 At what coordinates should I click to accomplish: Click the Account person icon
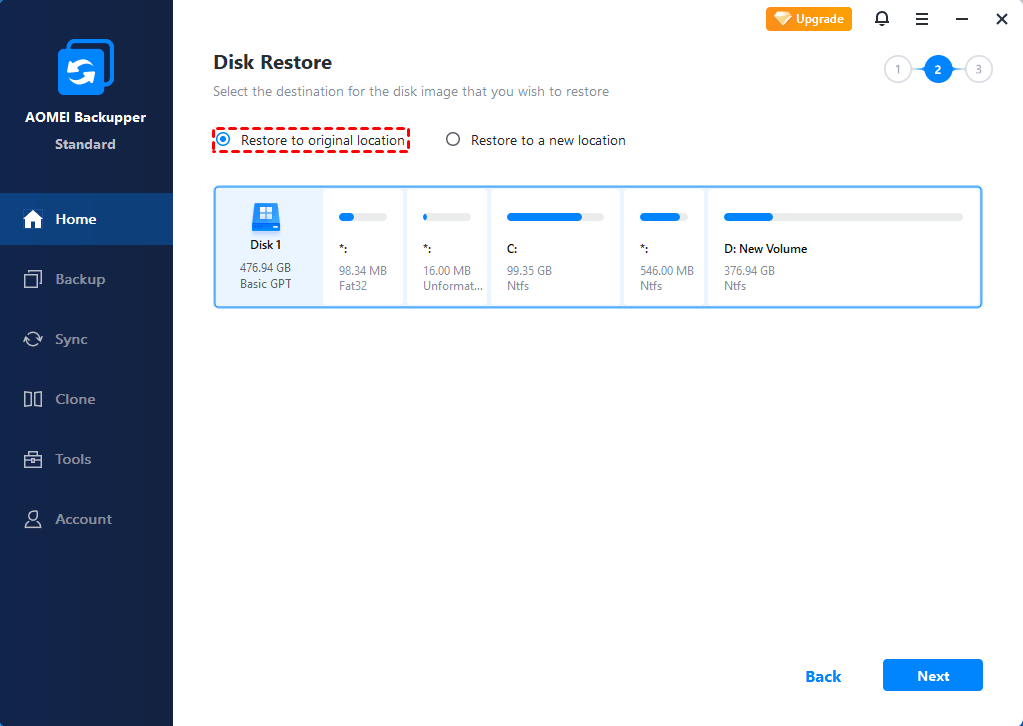pyautogui.click(x=33, y=519)
